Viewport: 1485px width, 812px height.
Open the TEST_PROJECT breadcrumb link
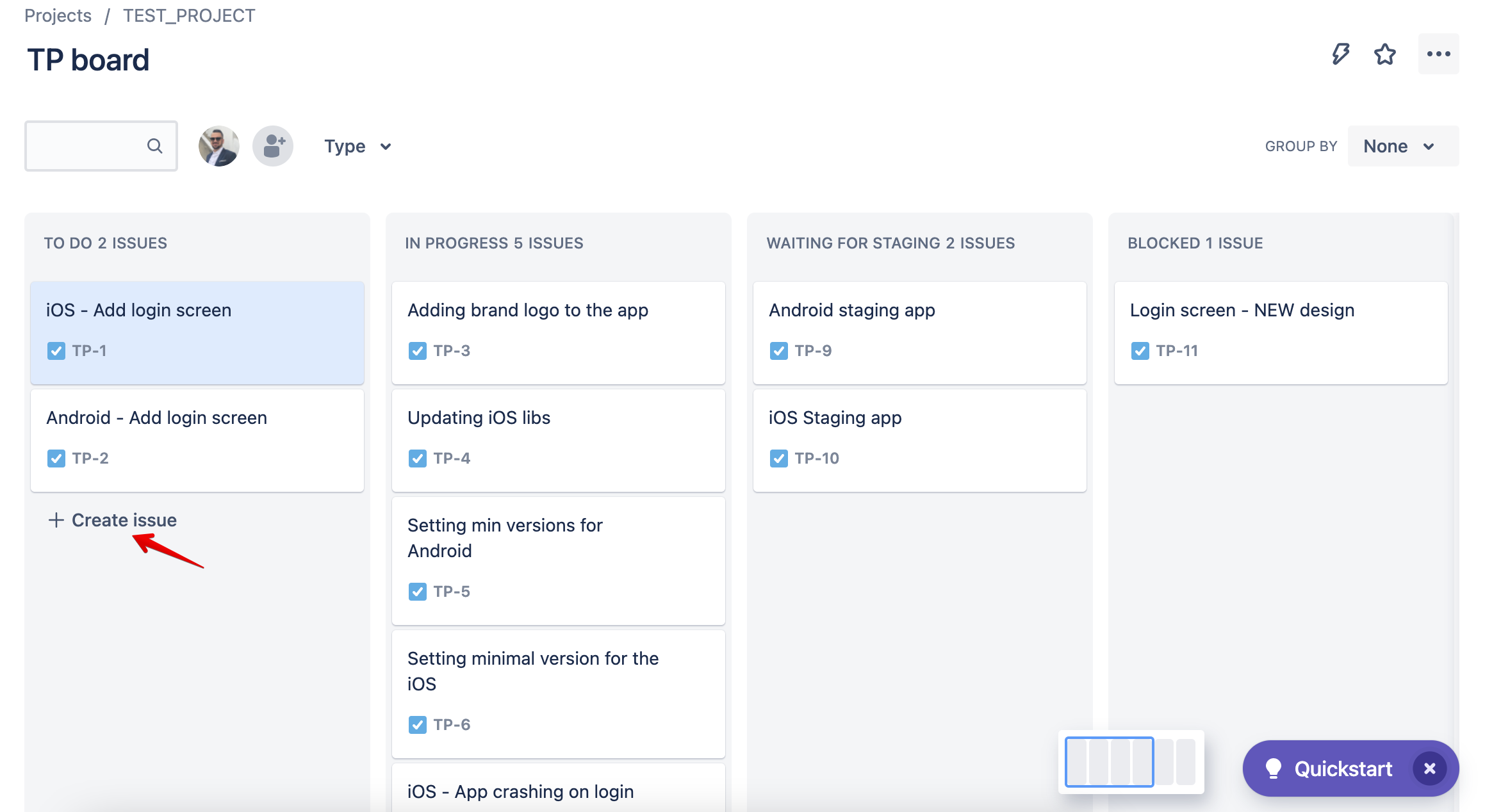189,15
